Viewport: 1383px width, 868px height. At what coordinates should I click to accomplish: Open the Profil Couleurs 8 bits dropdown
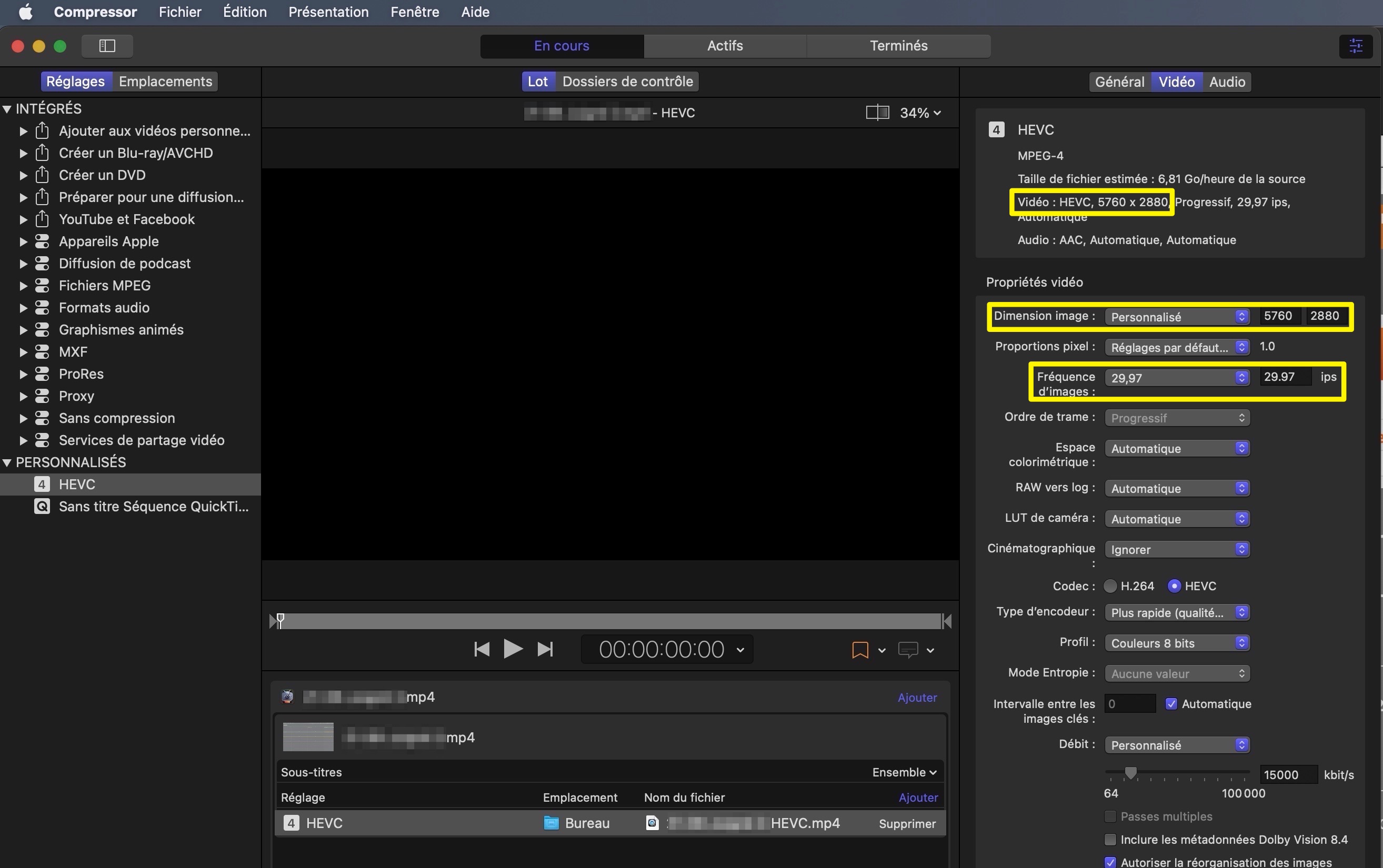coord(1177,643)
